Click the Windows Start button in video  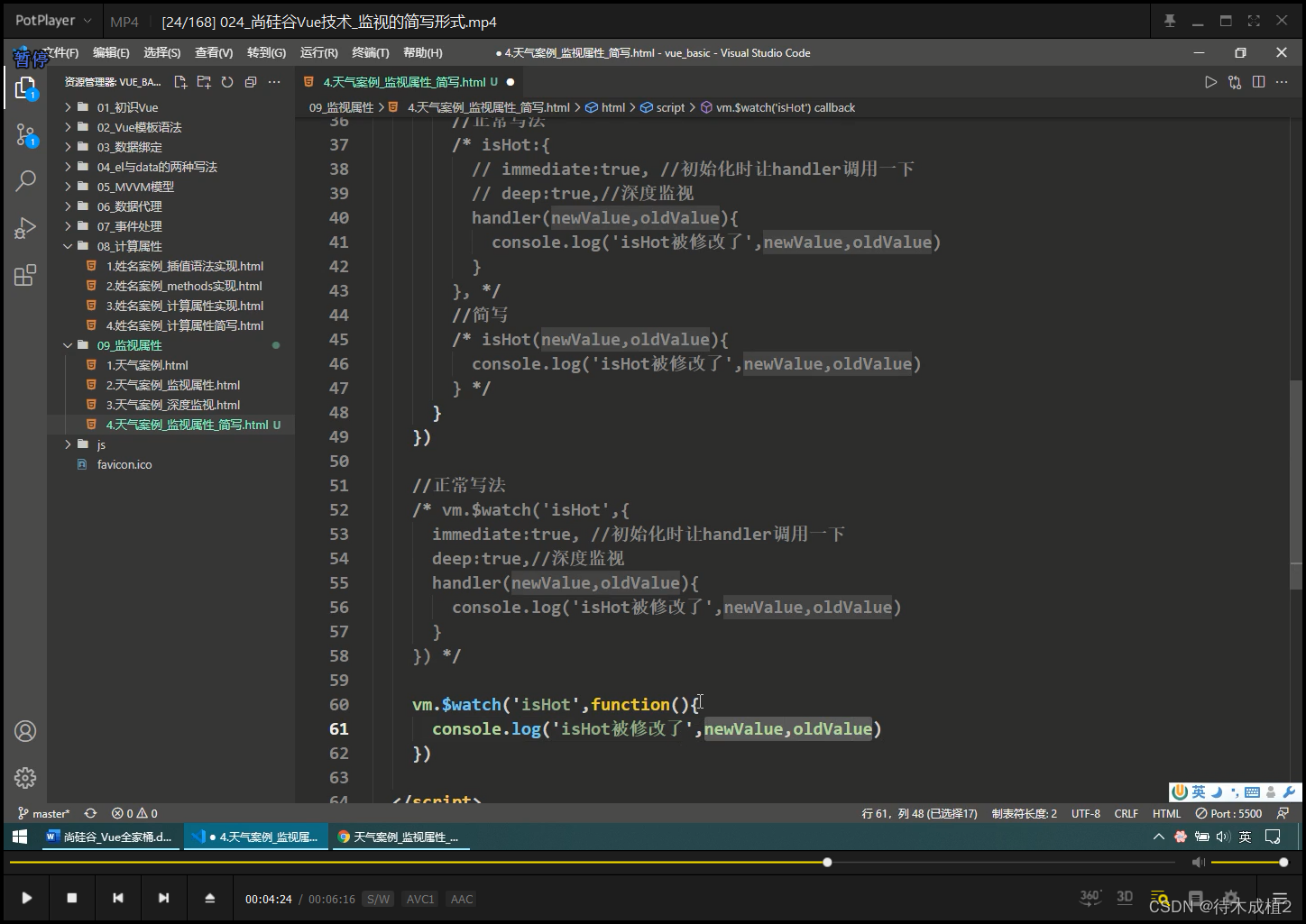click(x=20, y=837)
